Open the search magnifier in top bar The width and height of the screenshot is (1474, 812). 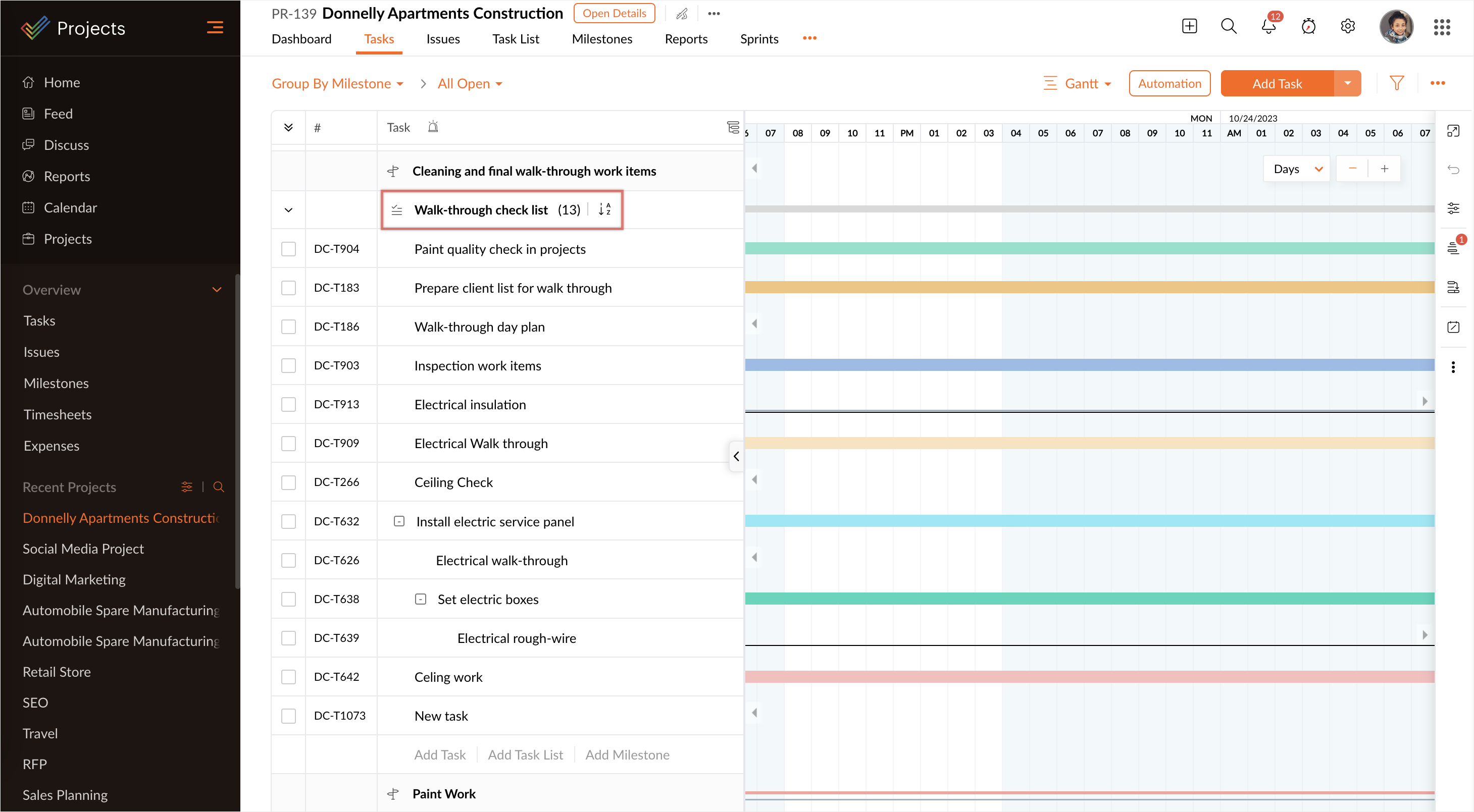tap(1229, 26)
